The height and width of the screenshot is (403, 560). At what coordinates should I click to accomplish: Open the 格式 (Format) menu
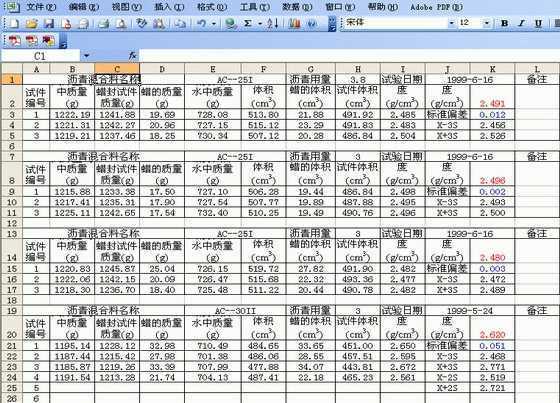click(x=212, y=6)
